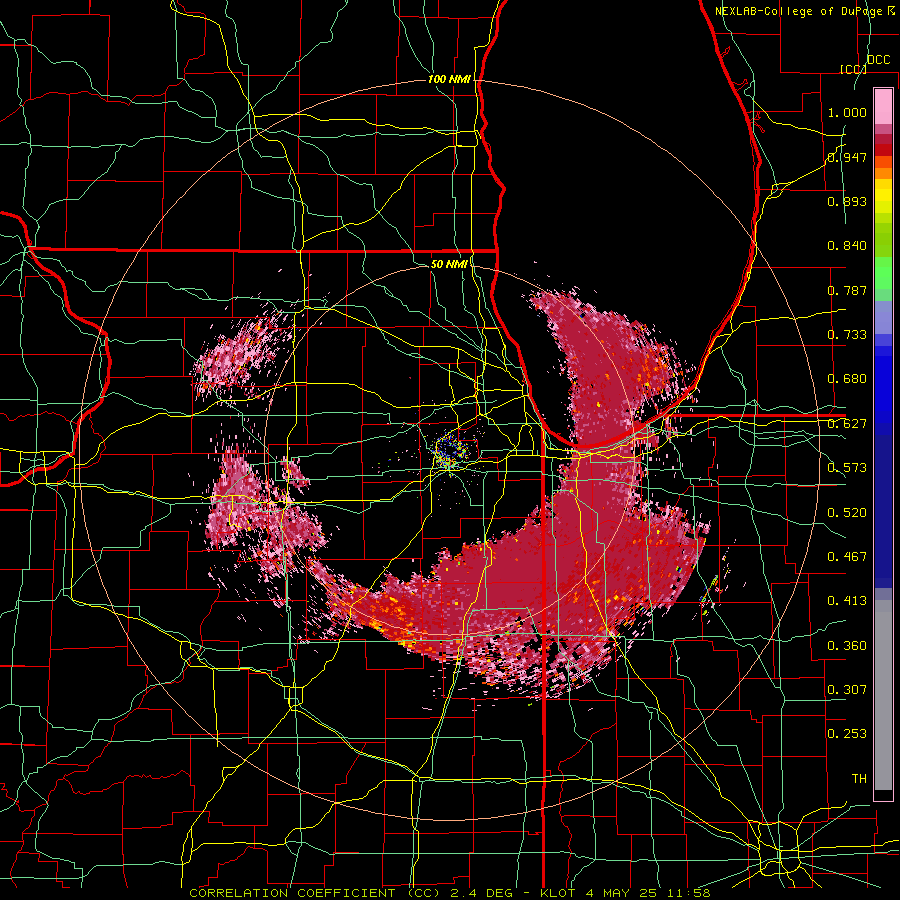The width and height of the screenshot is (900, 900).
Task: Click the 1.000 scale value
Action: 847,112
